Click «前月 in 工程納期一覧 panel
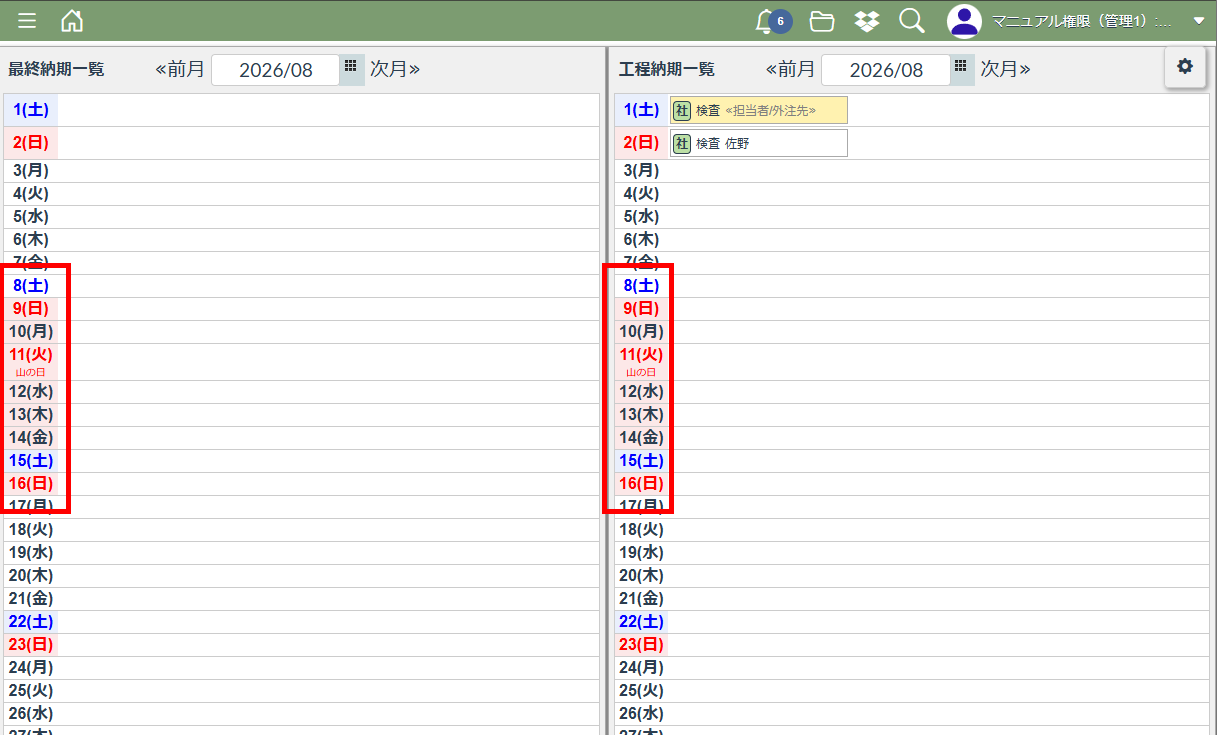The height and width of the screenshot is (735, 1217). coord(790,69)
